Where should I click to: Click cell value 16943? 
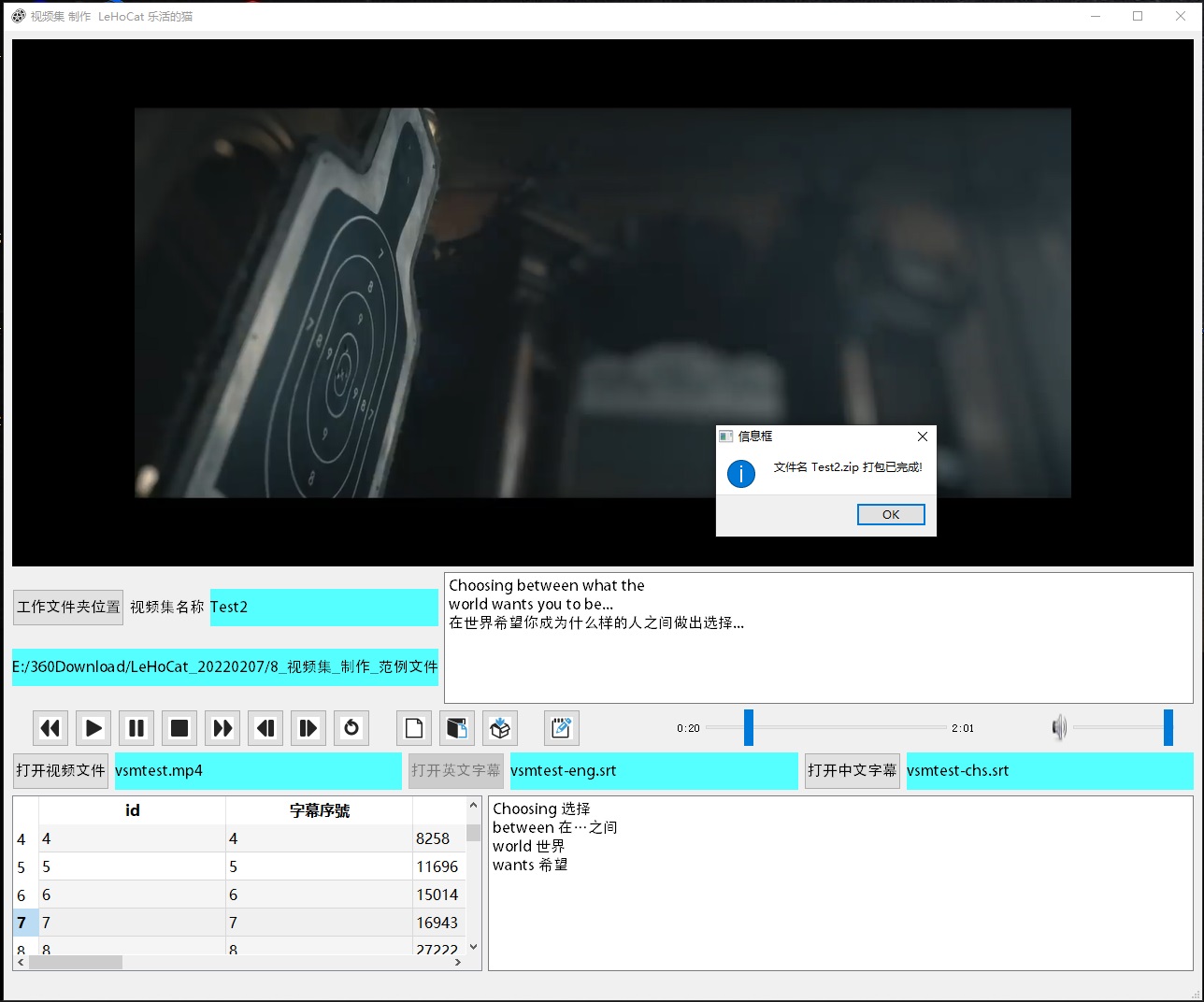(438, 923)
